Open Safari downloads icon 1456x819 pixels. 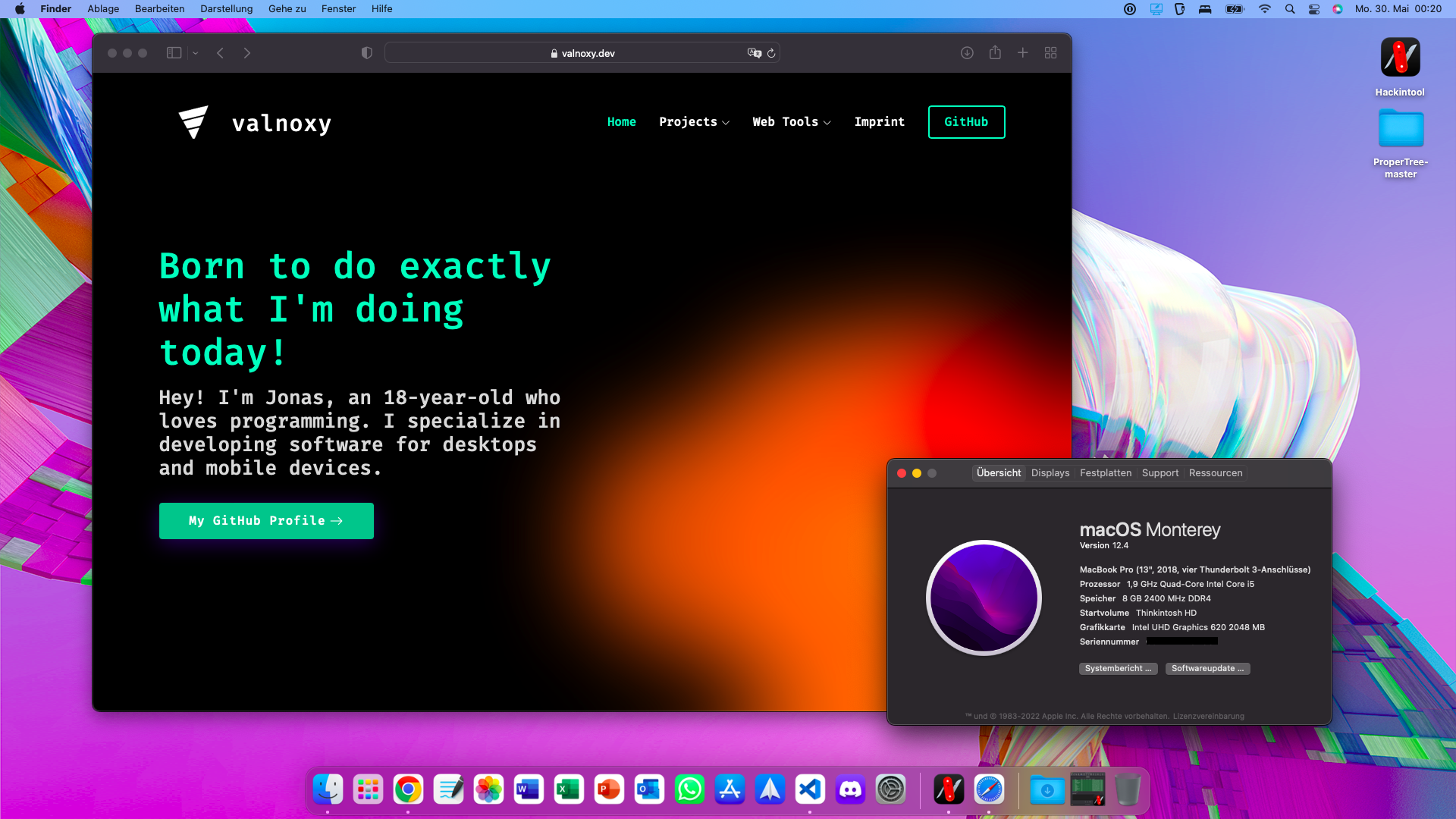(x=967, y=53)
